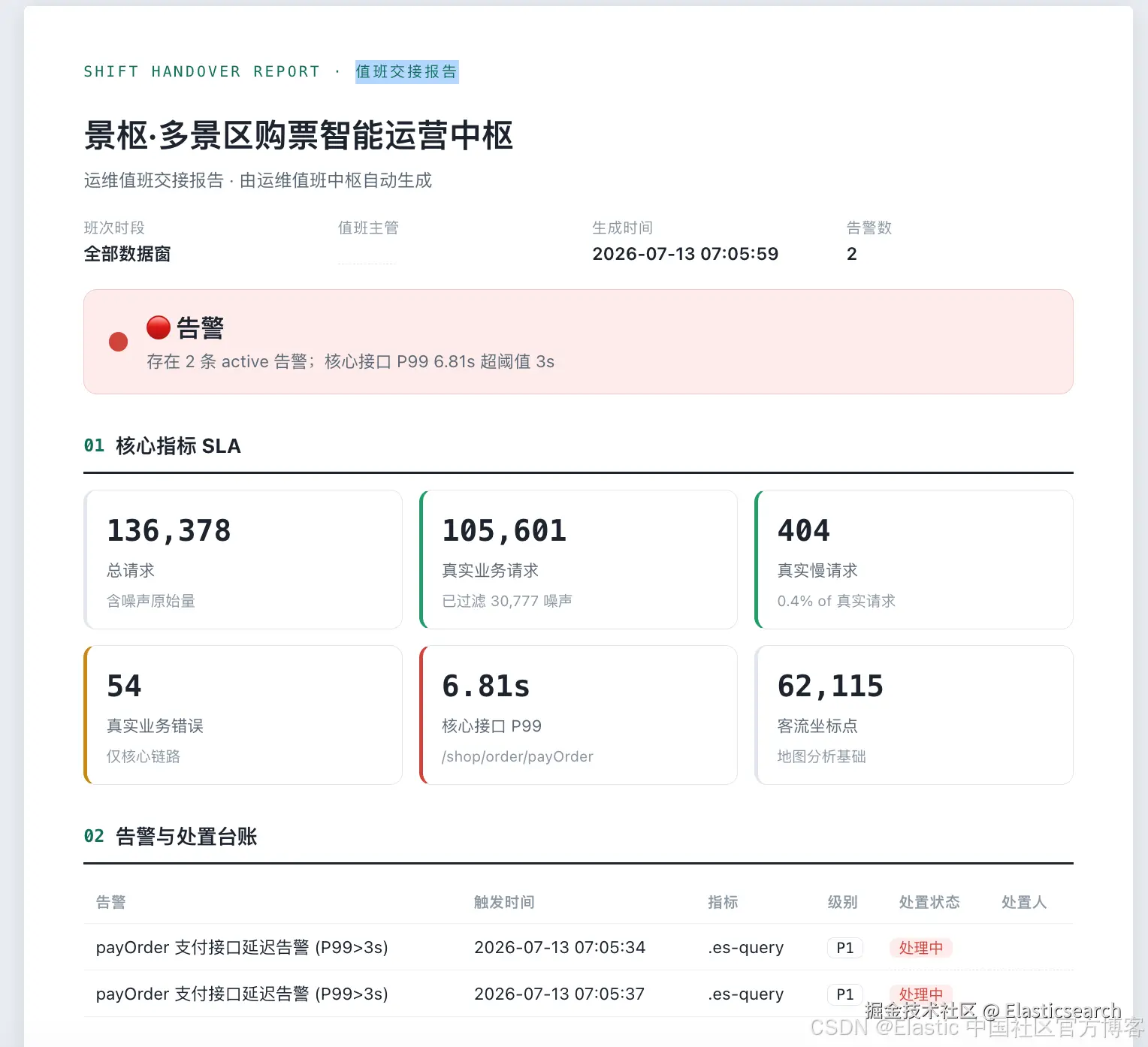Open the 62,115 visitor coordinate points card
The width and height of the screenshot is (1148, 1047).
(914, 715)
